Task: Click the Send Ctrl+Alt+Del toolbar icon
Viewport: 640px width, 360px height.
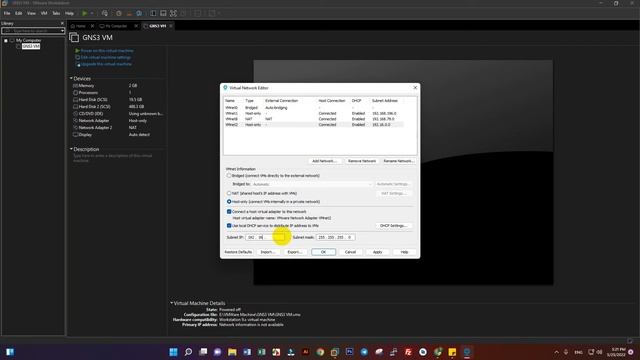Action: [x=105, y=13]
